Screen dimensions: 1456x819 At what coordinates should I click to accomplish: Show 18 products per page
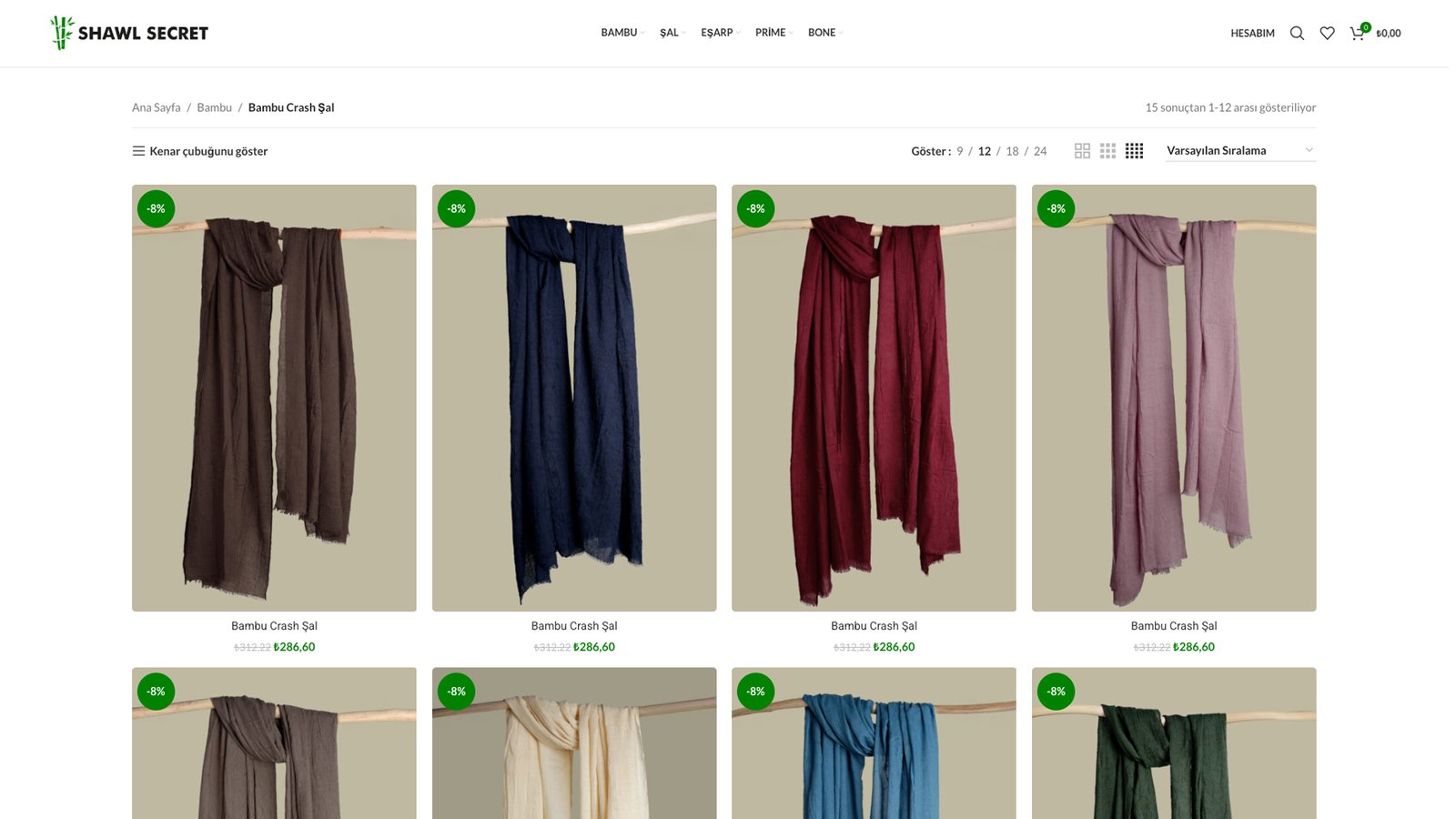1012,151
